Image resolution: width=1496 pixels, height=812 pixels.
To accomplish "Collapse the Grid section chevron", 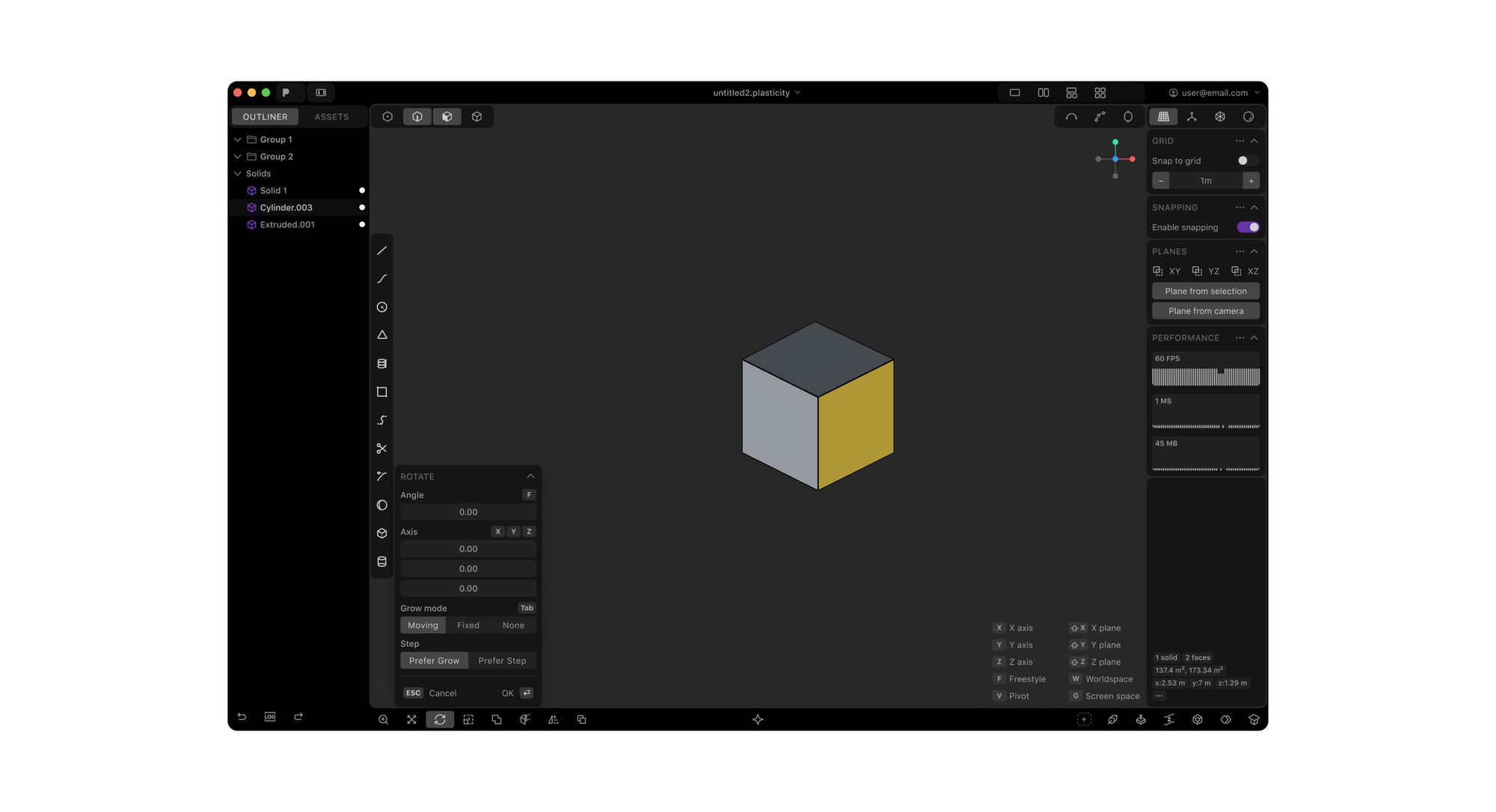I will pos(1254,141).
